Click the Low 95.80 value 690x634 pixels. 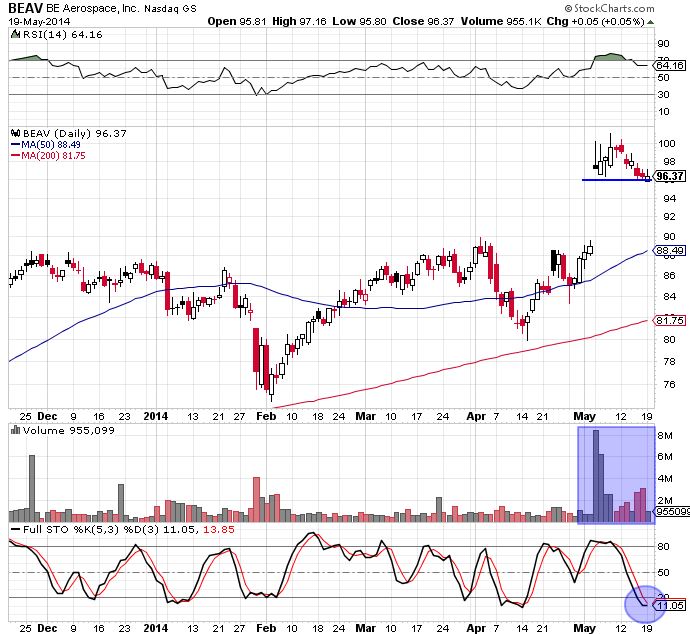click(360, 21)
